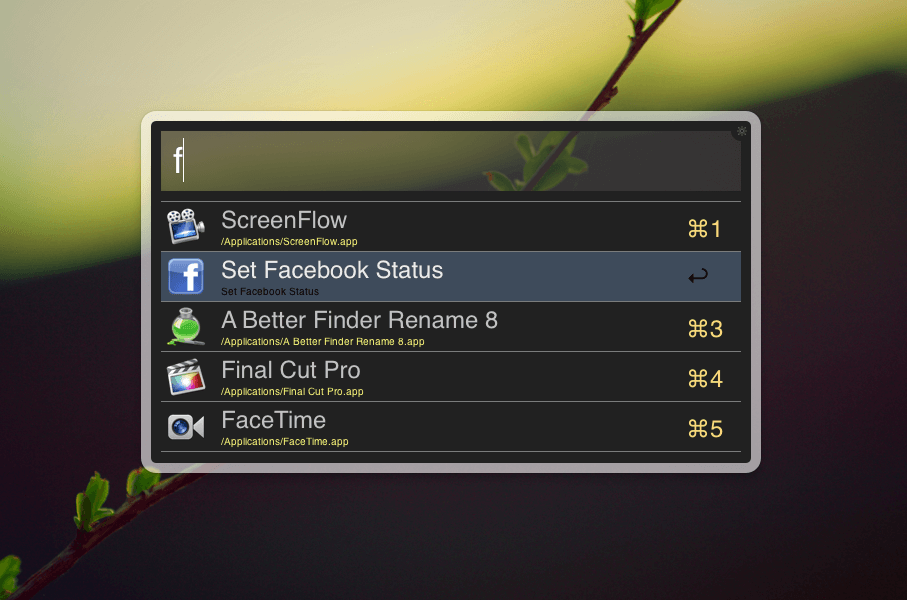Select the Set Facebook Status title
907x600 pixels.
332,270
